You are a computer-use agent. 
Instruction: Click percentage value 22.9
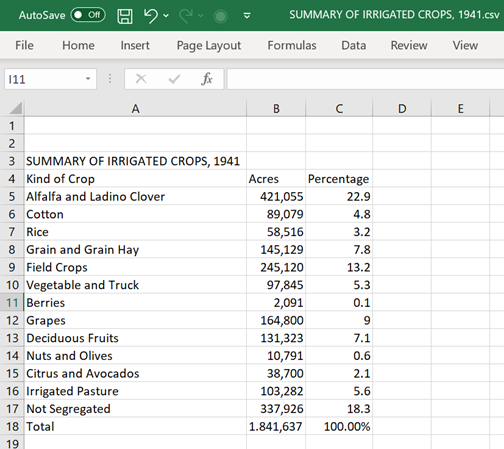pyautogui.click(x=339, y=197)
